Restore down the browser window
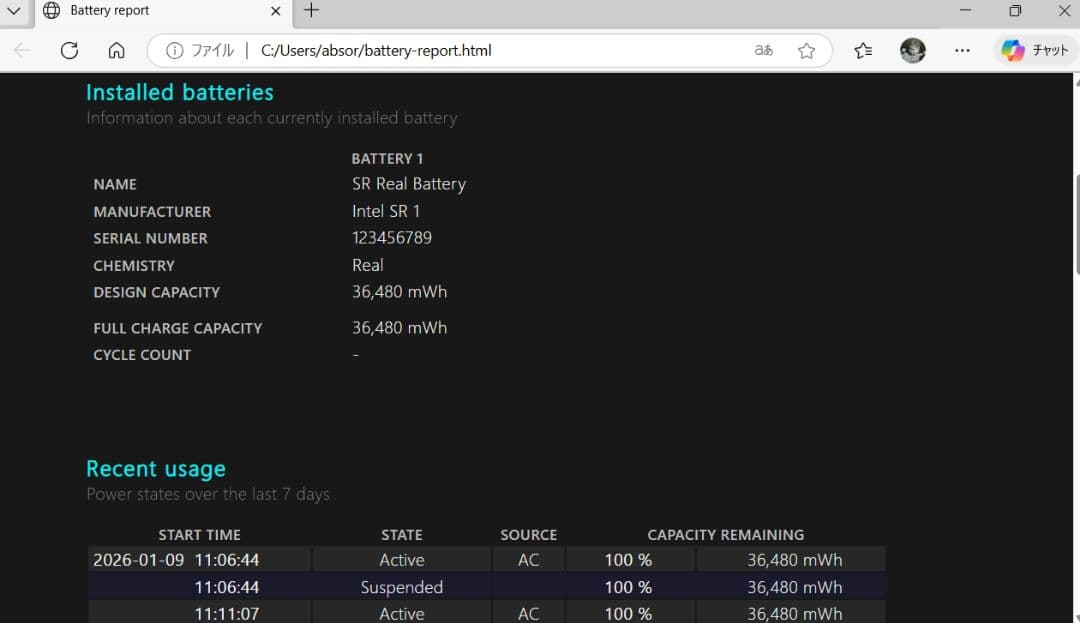The height and width of the screenshot is (623, 1080). click(1015, 11)
